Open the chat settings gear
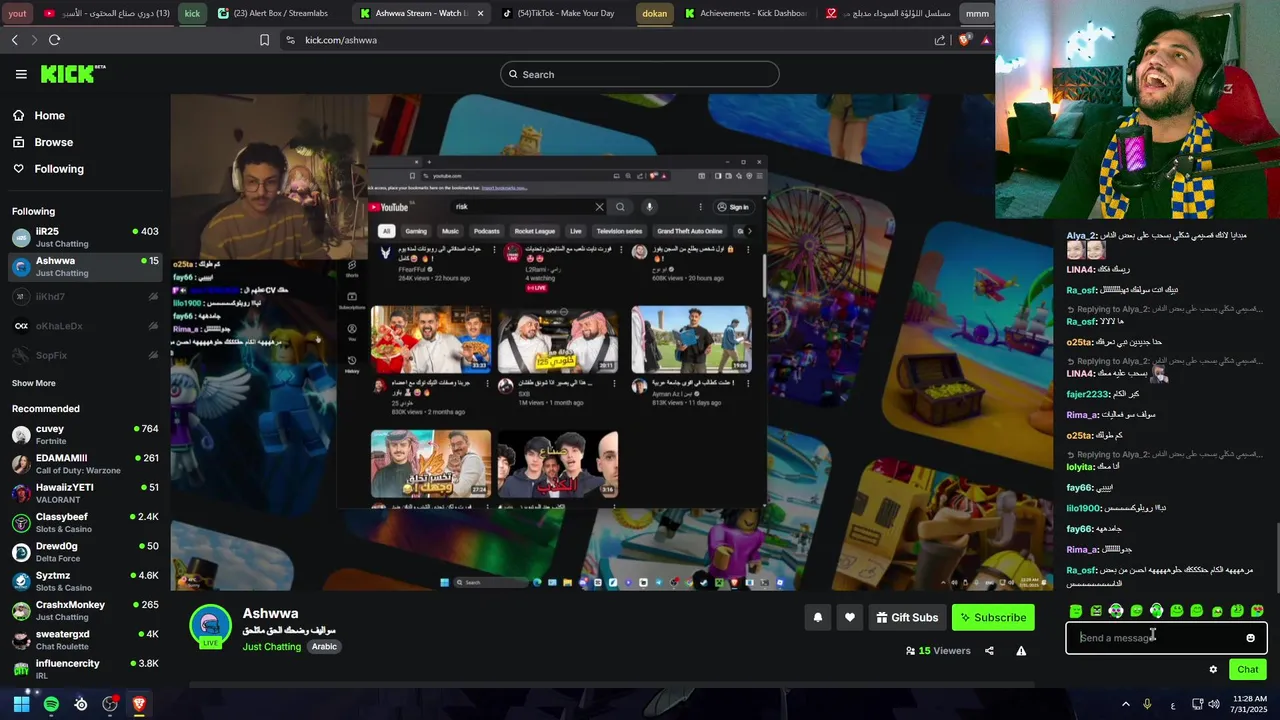The image size is (1280, 720). click(1213, 670)
